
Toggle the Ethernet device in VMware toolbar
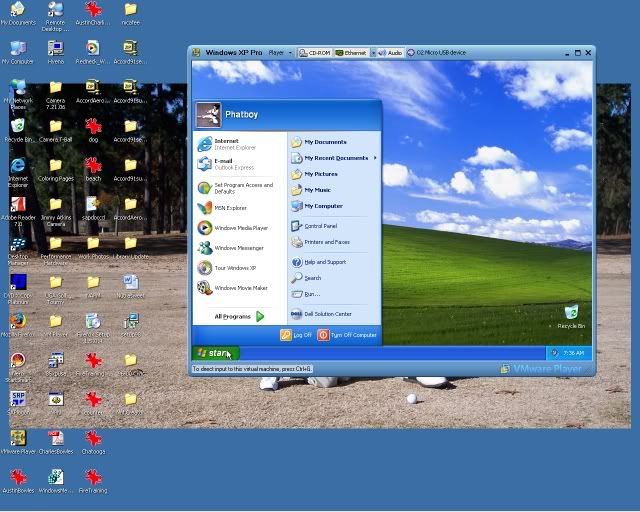[x=351, y=52]
